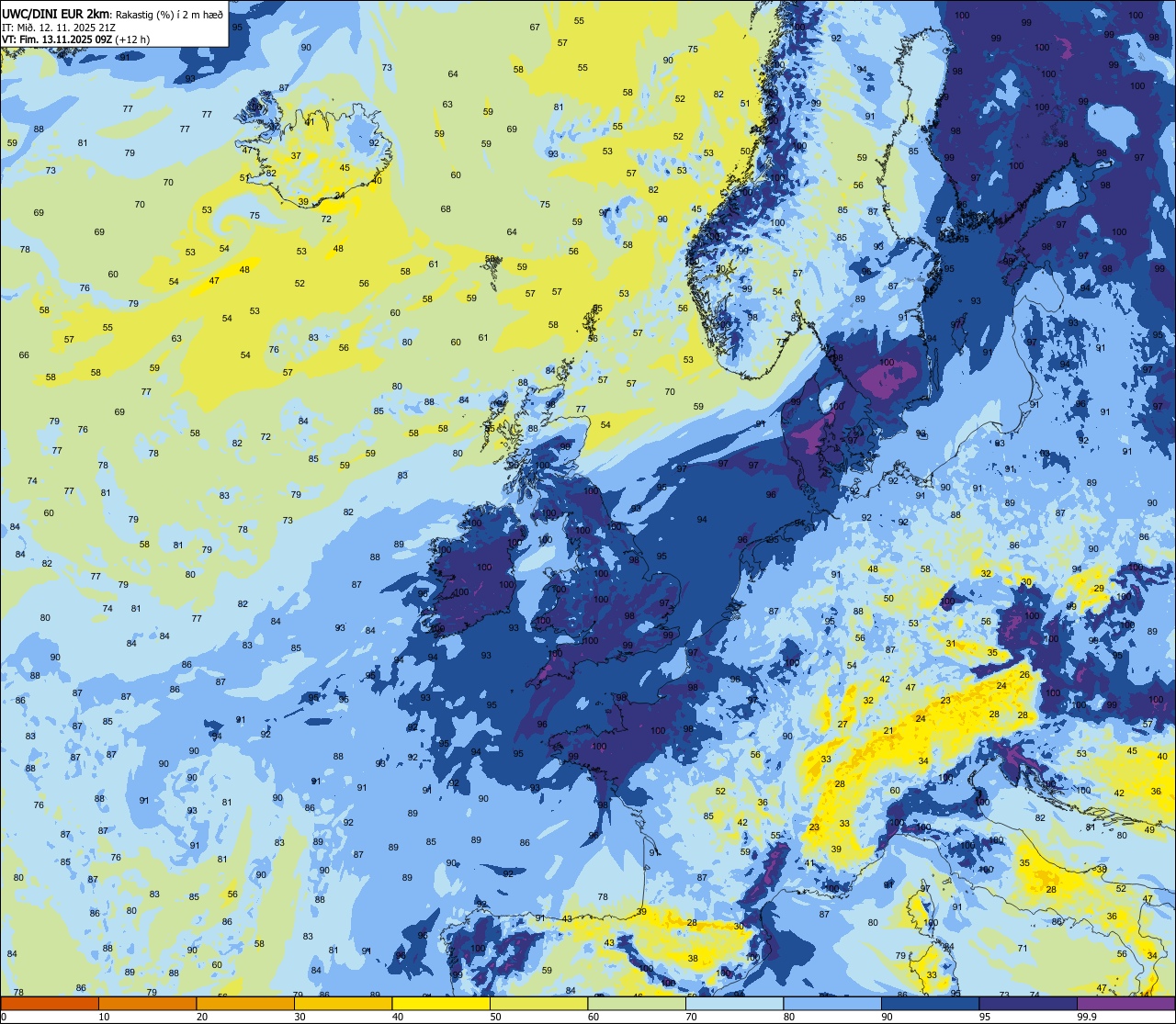
Task: Click the light orange 20–30 legend swatch
Action: point(245,1003)
